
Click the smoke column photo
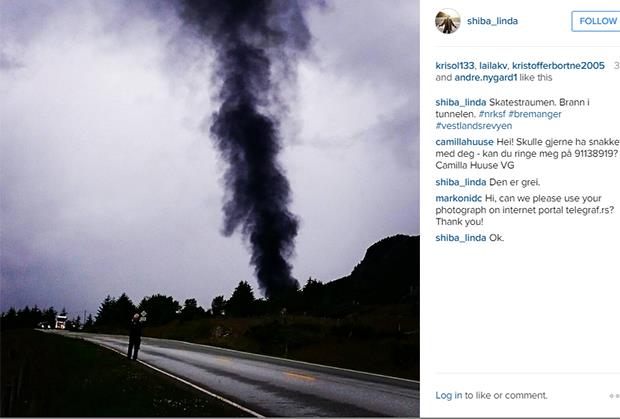pos(210,209)
